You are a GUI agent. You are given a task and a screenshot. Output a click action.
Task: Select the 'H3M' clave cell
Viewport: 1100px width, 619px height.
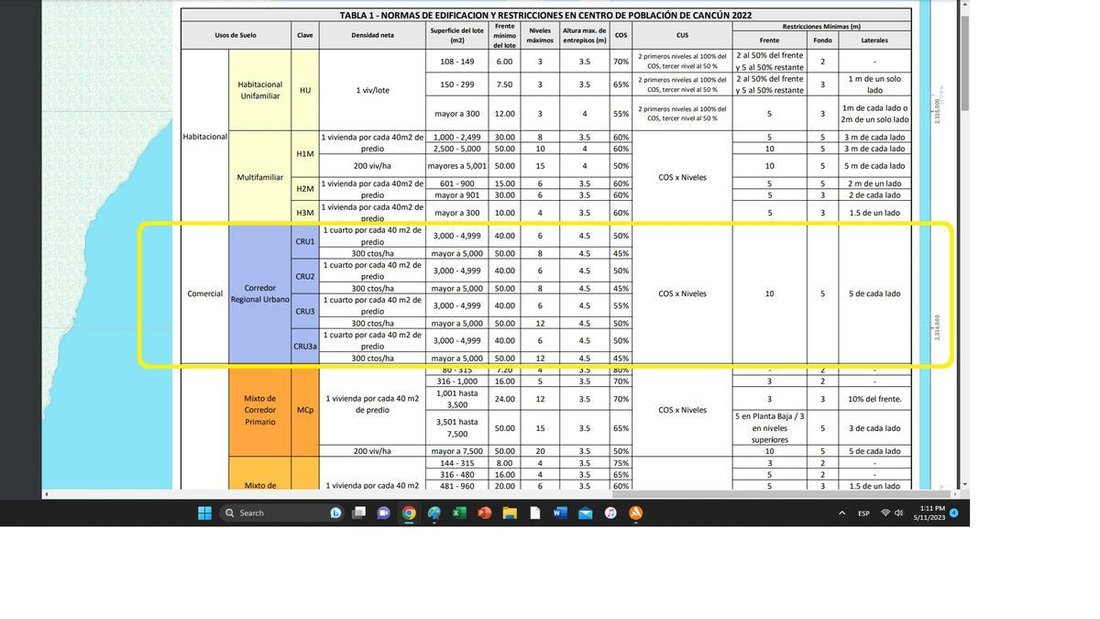(x=305, y=213)
